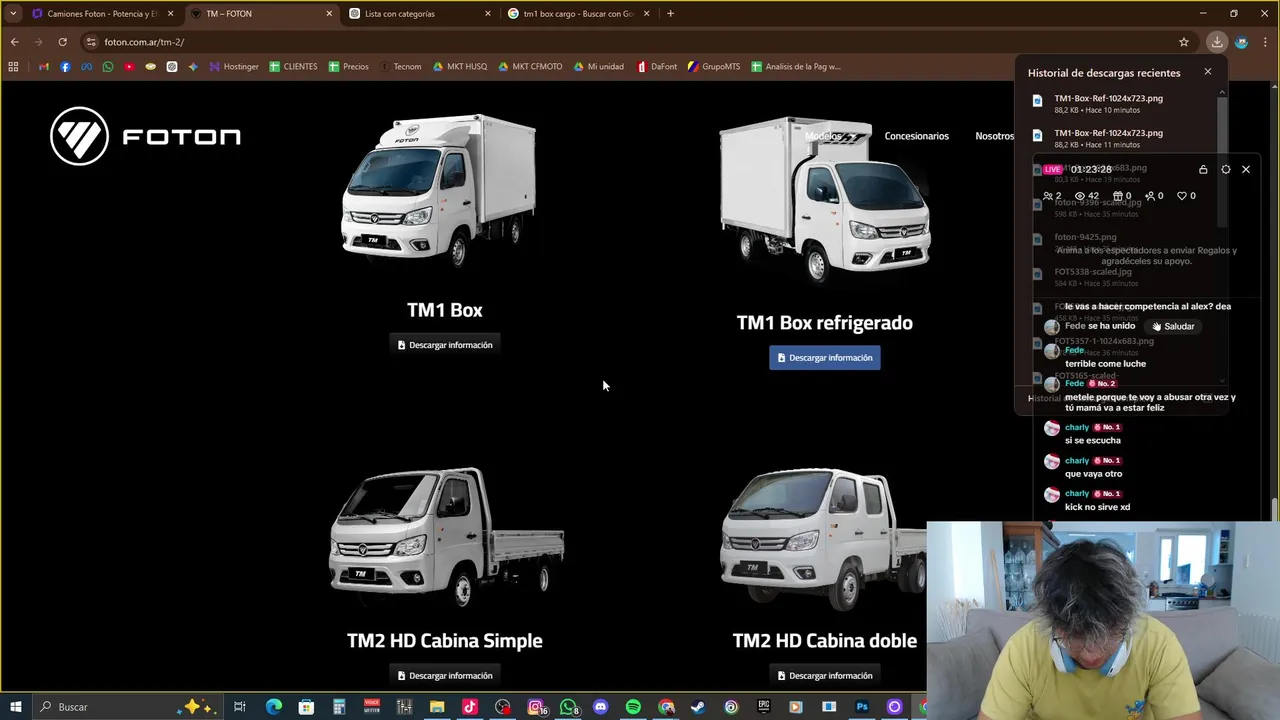Switch to tm1 box cargo Google tab
This screenshot has width=1280, height=720.
click(x=577, y=14)
